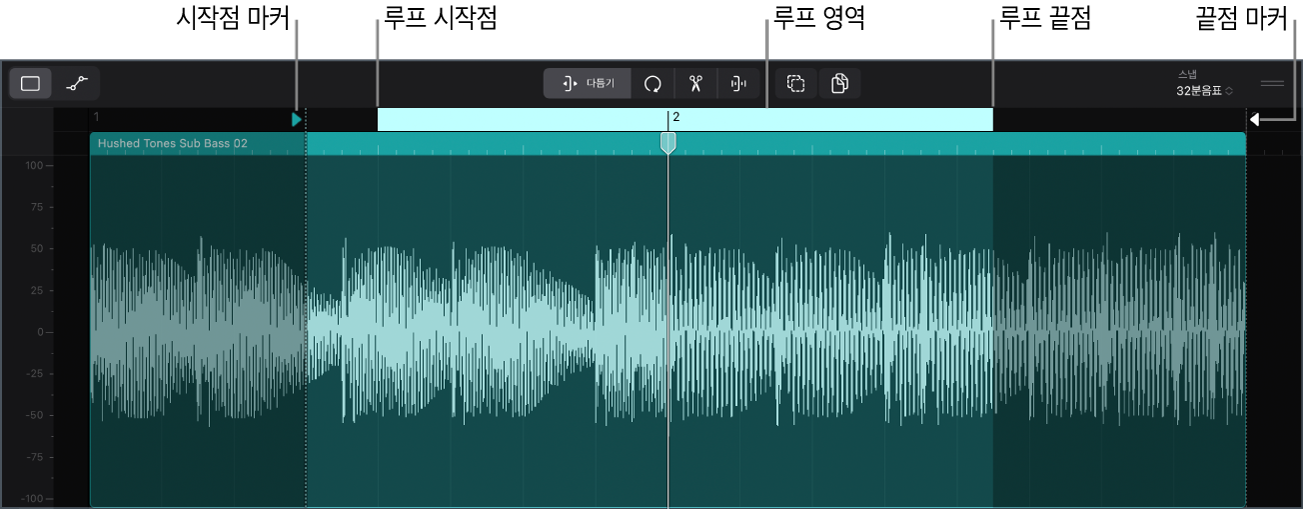The height and width of the screenshot is (511, 1303).
Task: Switch to the automation curve view
Action: pyautogui.click(x=76, y=84)
